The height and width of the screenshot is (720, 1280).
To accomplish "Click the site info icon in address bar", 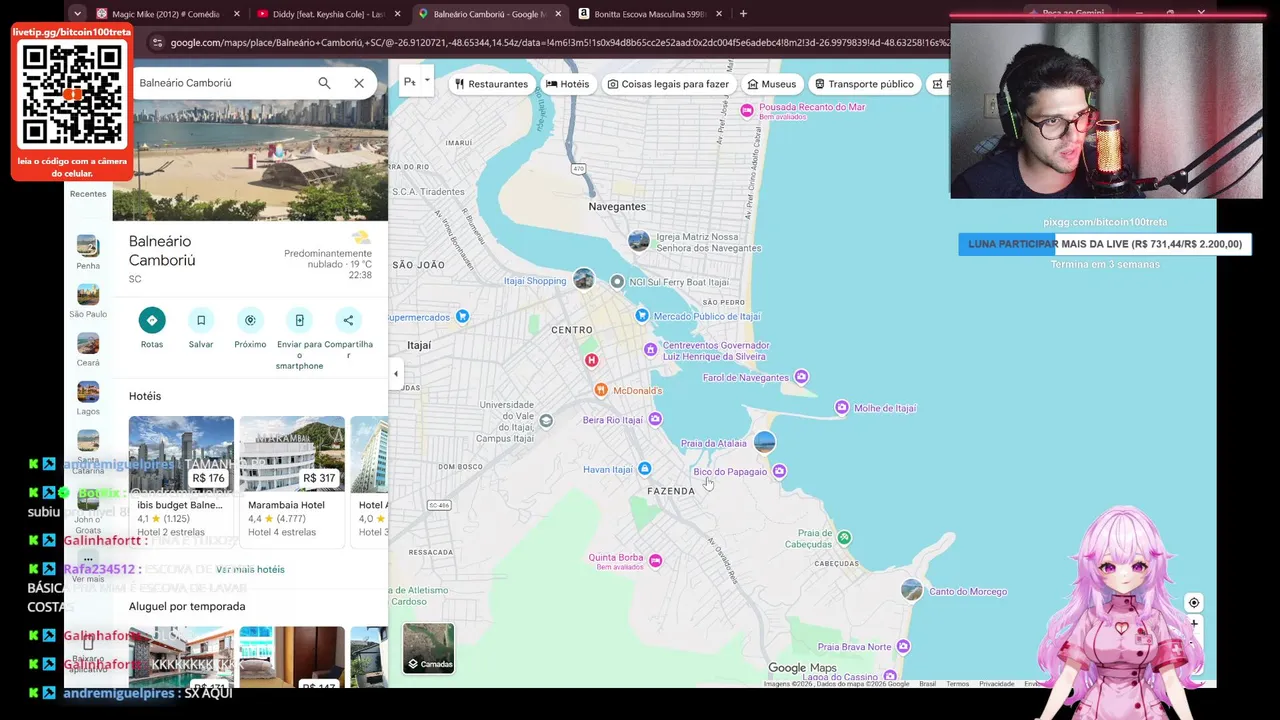I will tap(156, 43).
